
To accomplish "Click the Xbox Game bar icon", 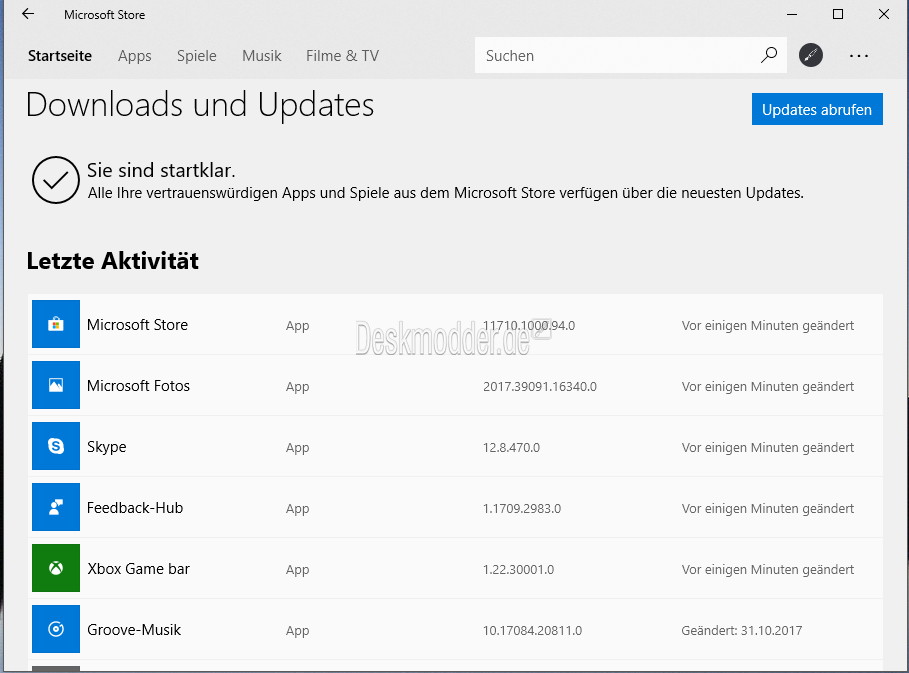I will (56, 568).
